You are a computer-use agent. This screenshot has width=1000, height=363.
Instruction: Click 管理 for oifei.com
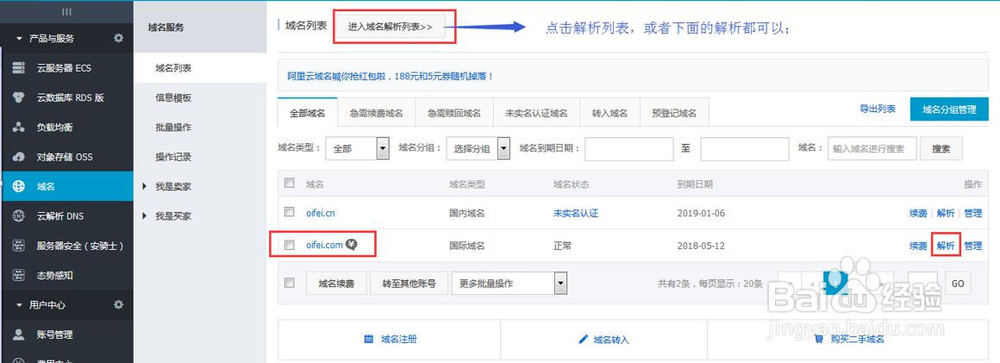[973, 246]
